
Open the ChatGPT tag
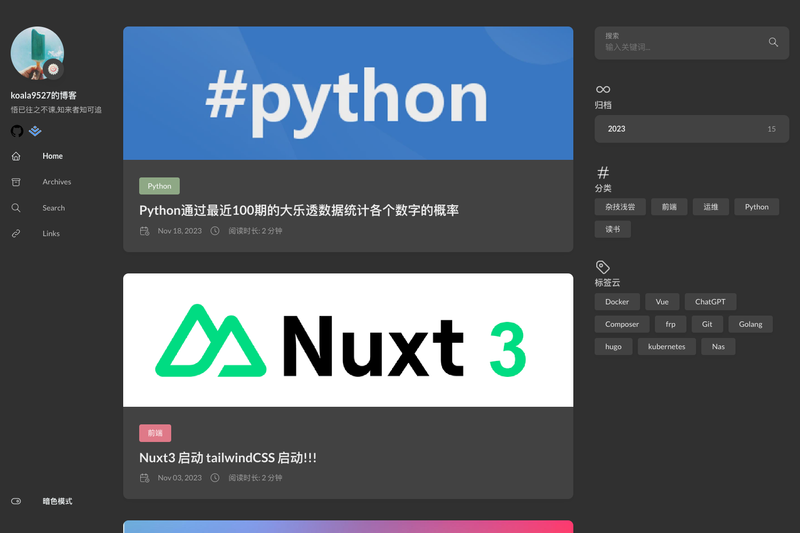tap(710, 302)
